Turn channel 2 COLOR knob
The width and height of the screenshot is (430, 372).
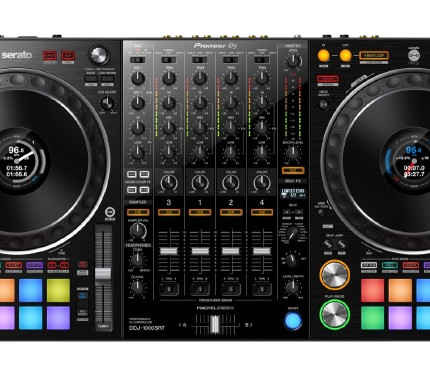(231, 183)
